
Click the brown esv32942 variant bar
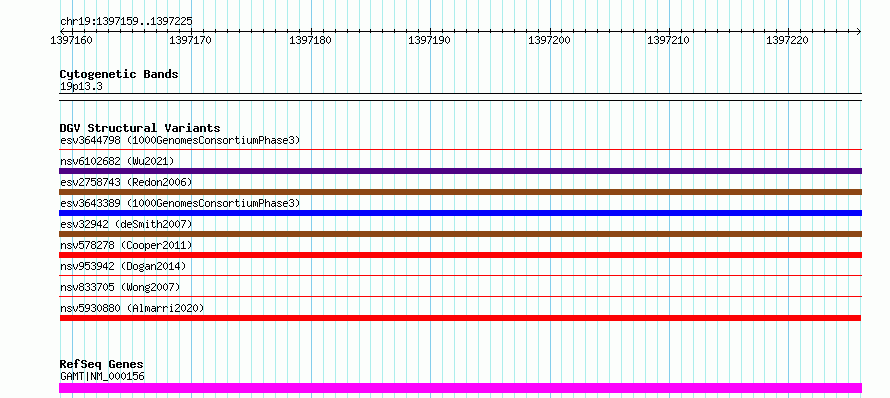coord(460,234)
